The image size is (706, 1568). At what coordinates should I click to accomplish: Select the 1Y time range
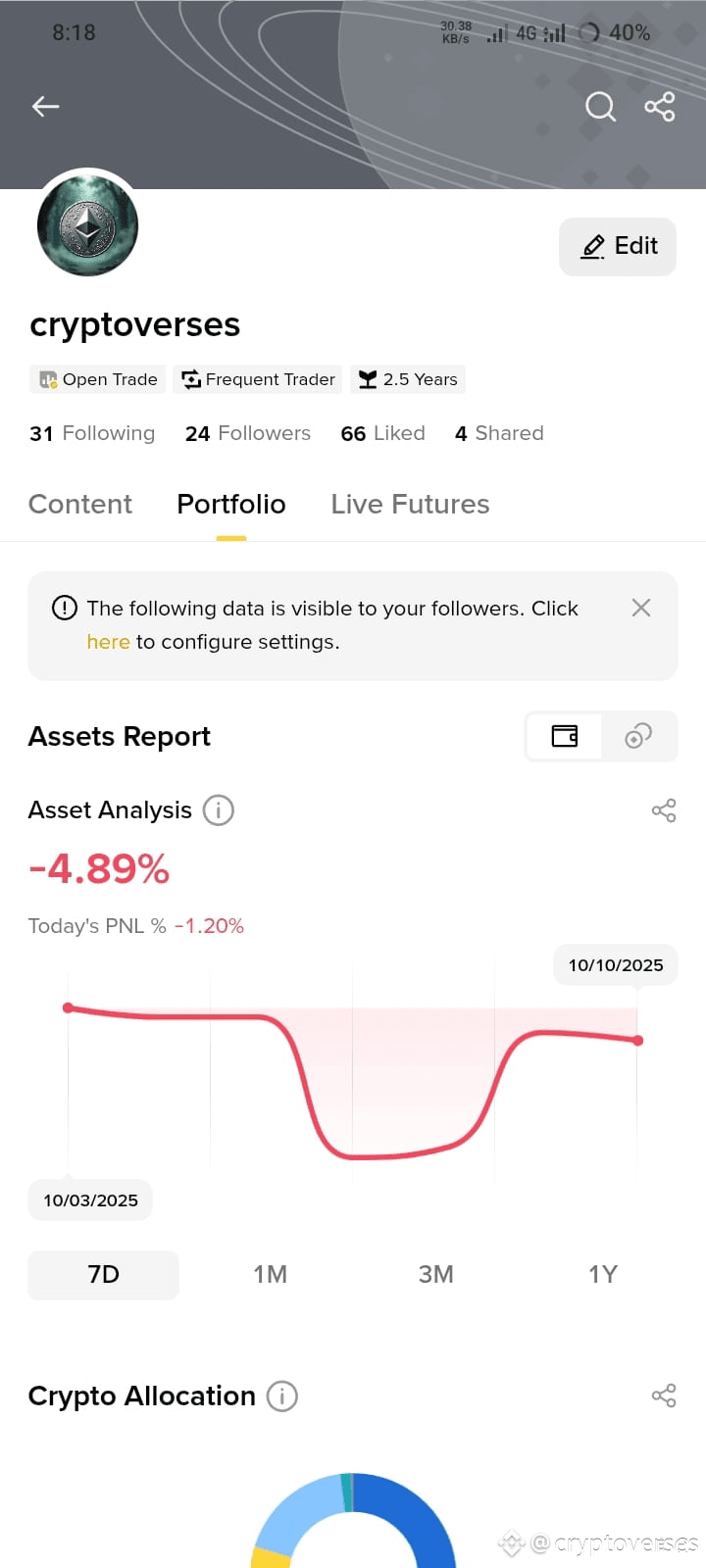[x=602, y=1274]
